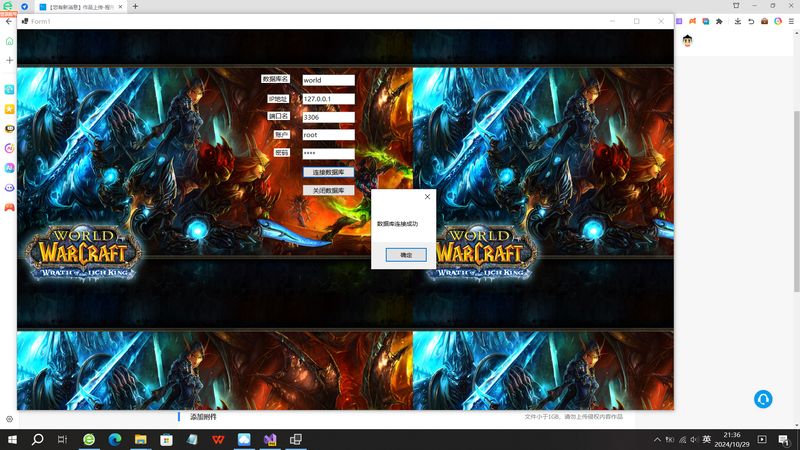Click the blue headset support button
The height and width of the screenshot is (450, 800).
pyautogui.click(x=763, y=399)
